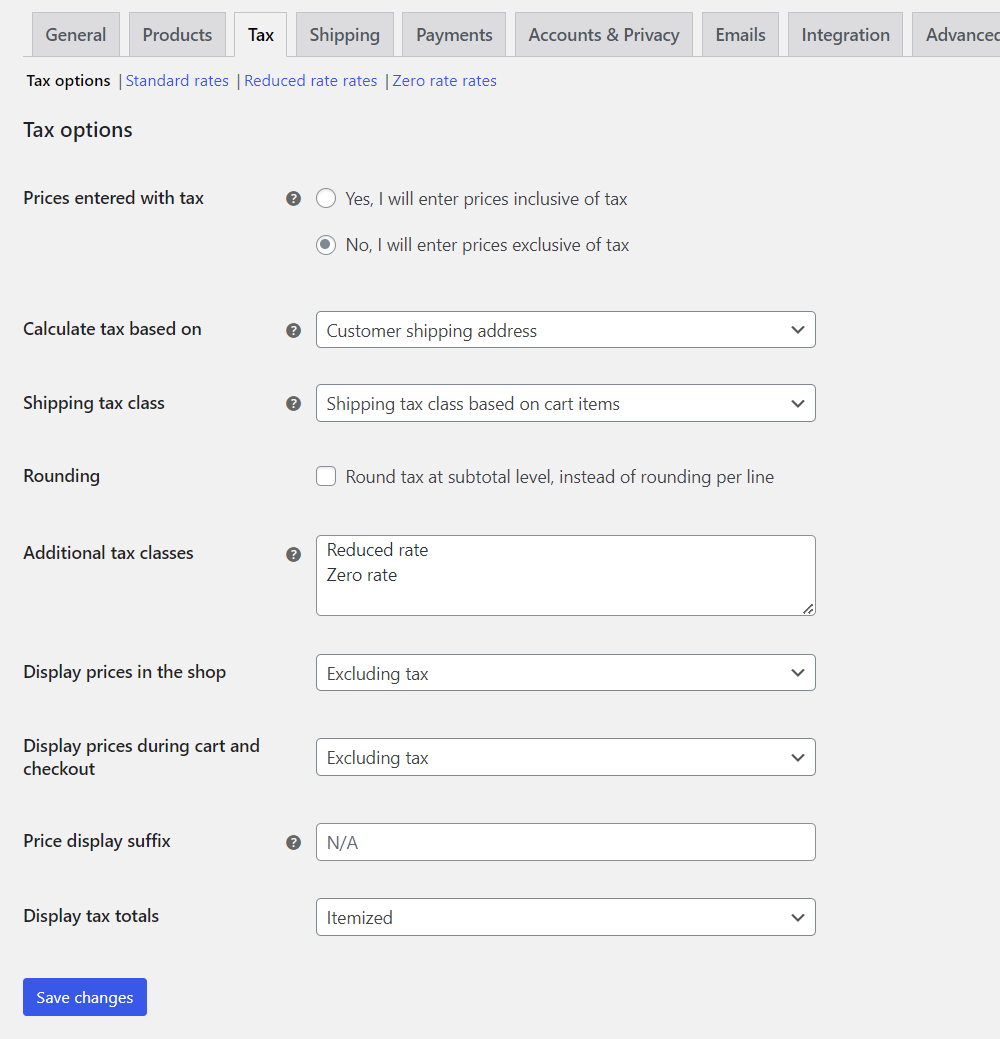
Task: Click help icon for Additional tax classes
Action: [293, 554]
